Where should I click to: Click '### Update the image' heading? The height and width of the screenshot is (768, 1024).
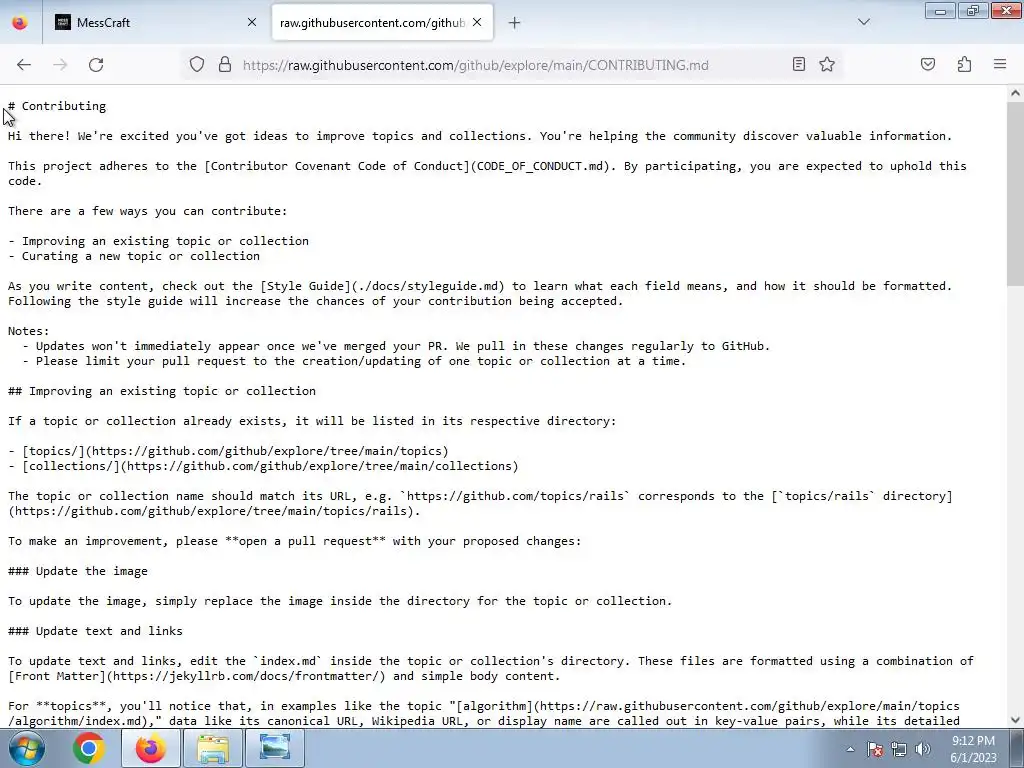click(78, 571)
